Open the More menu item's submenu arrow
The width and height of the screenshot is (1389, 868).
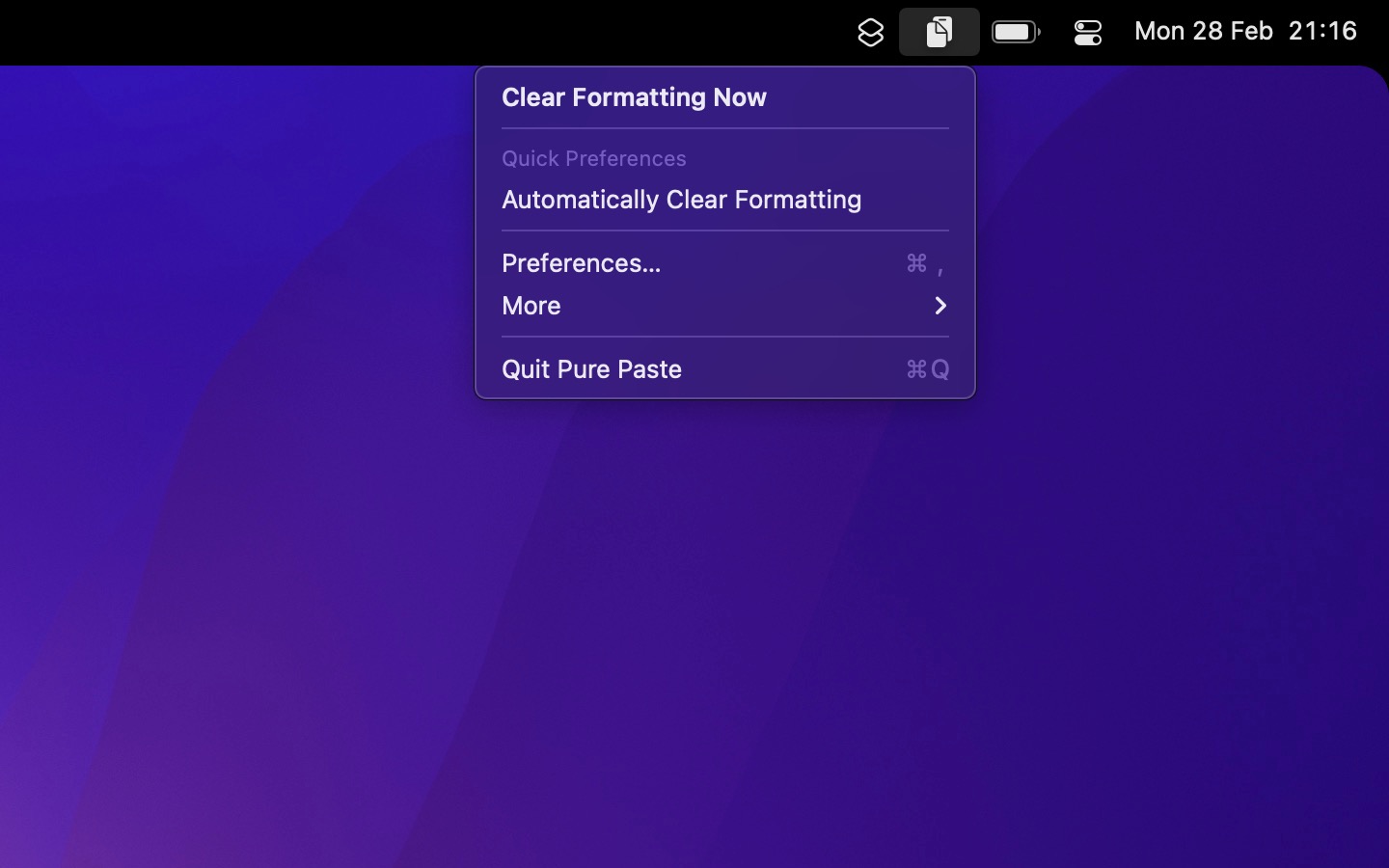940,306
